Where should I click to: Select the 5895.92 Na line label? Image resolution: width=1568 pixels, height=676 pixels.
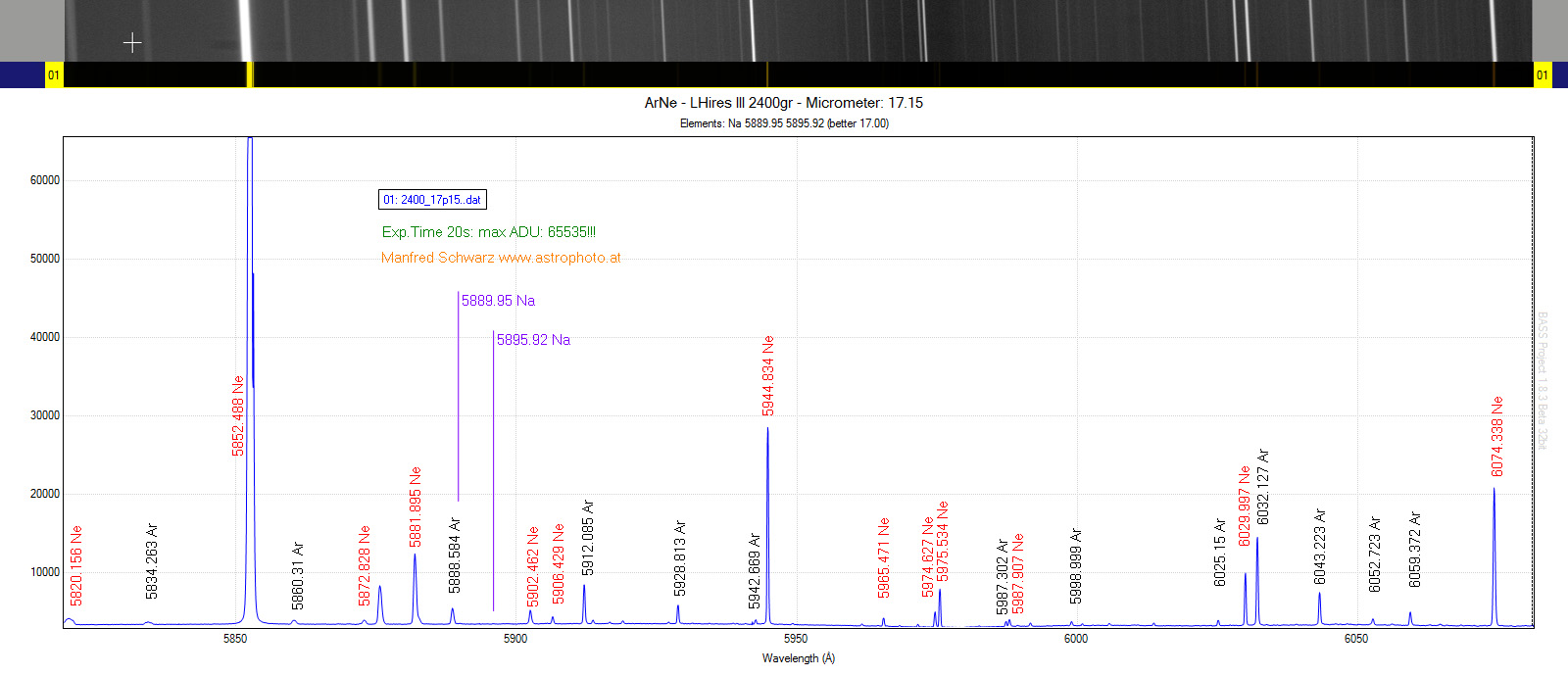(x=533, y=340)
